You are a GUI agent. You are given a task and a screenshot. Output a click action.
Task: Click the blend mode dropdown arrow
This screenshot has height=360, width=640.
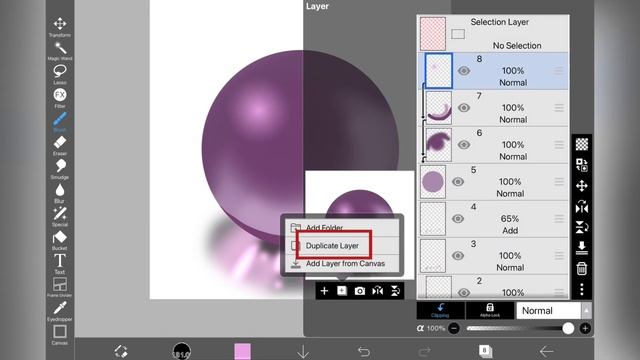[x=586, y=311]
